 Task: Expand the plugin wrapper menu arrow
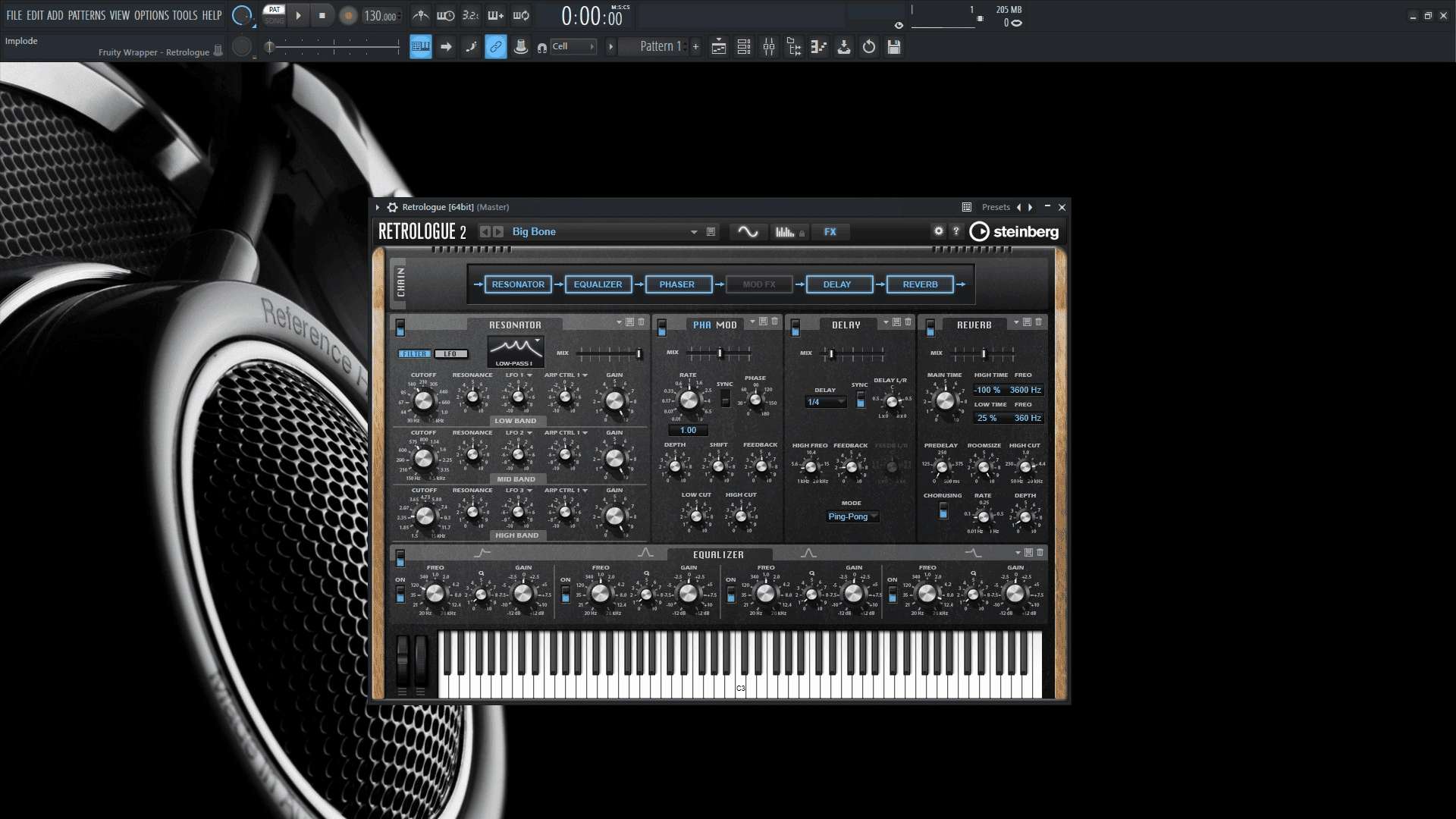point(378,207)
